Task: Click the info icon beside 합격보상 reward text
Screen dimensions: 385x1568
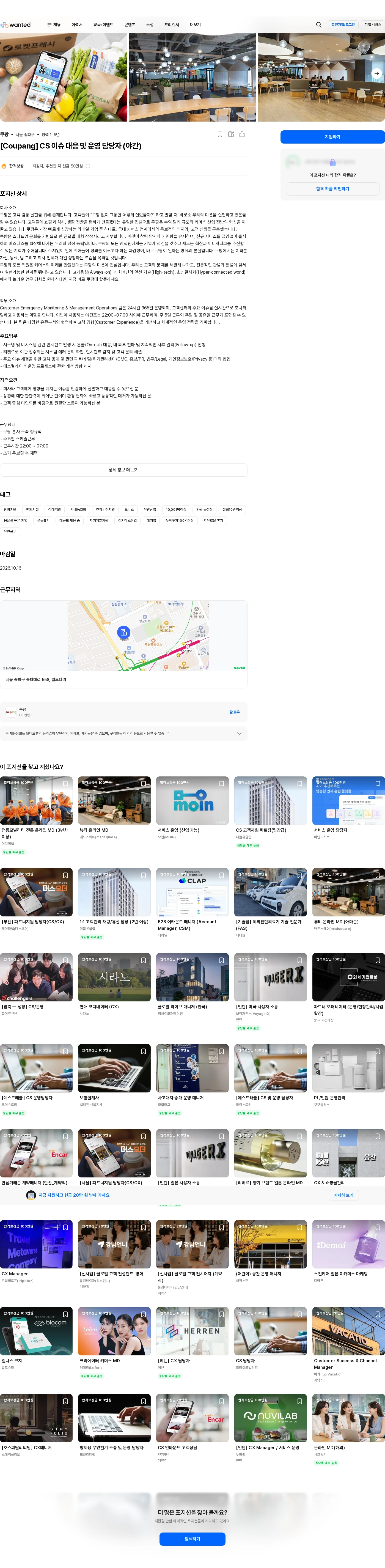Action: pos(88,166)
